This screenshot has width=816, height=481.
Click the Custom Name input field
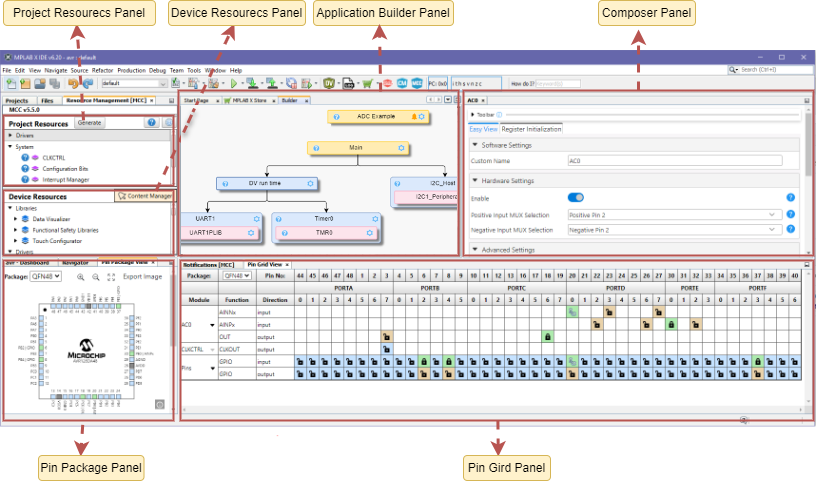pyautogui.click(x=674, y=160)
